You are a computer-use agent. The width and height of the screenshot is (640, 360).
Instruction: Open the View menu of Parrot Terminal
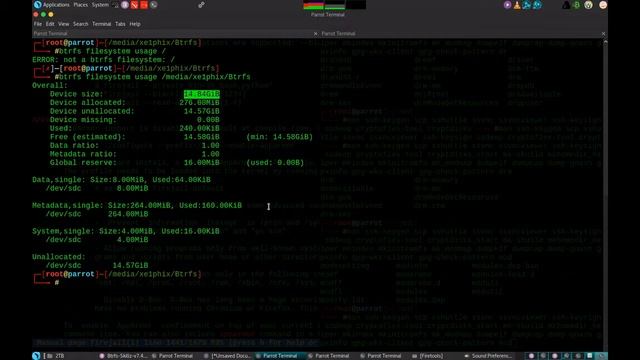click(x=64, y=24)
